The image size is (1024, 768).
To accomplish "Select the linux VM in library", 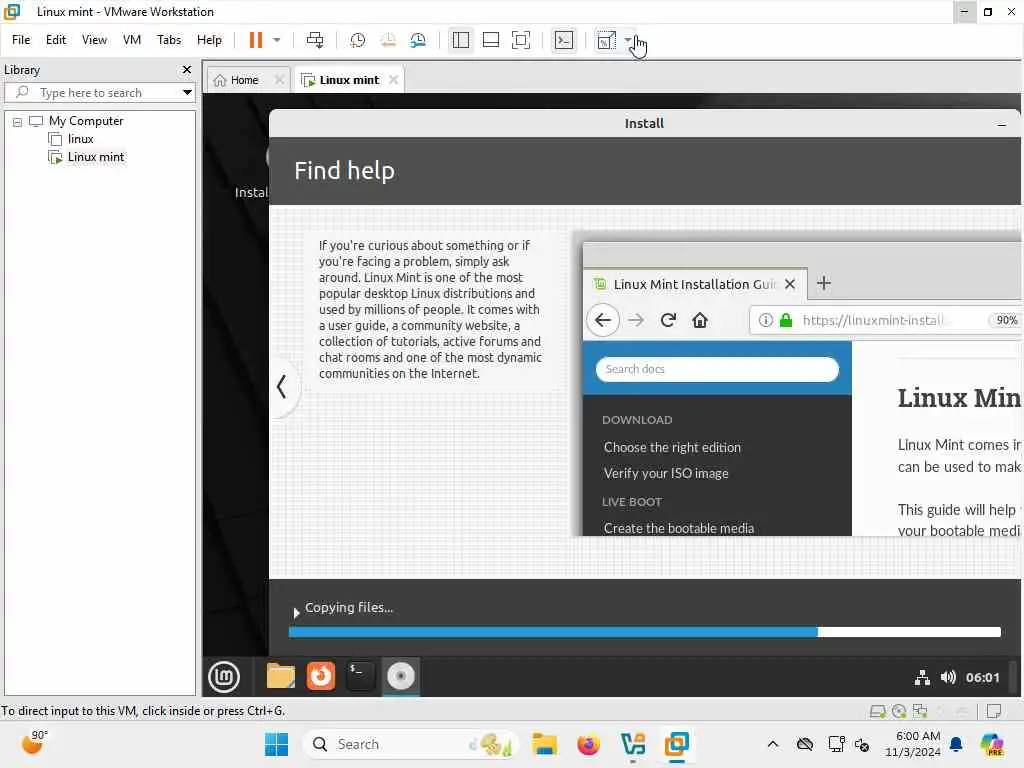I will pos(80,139).
